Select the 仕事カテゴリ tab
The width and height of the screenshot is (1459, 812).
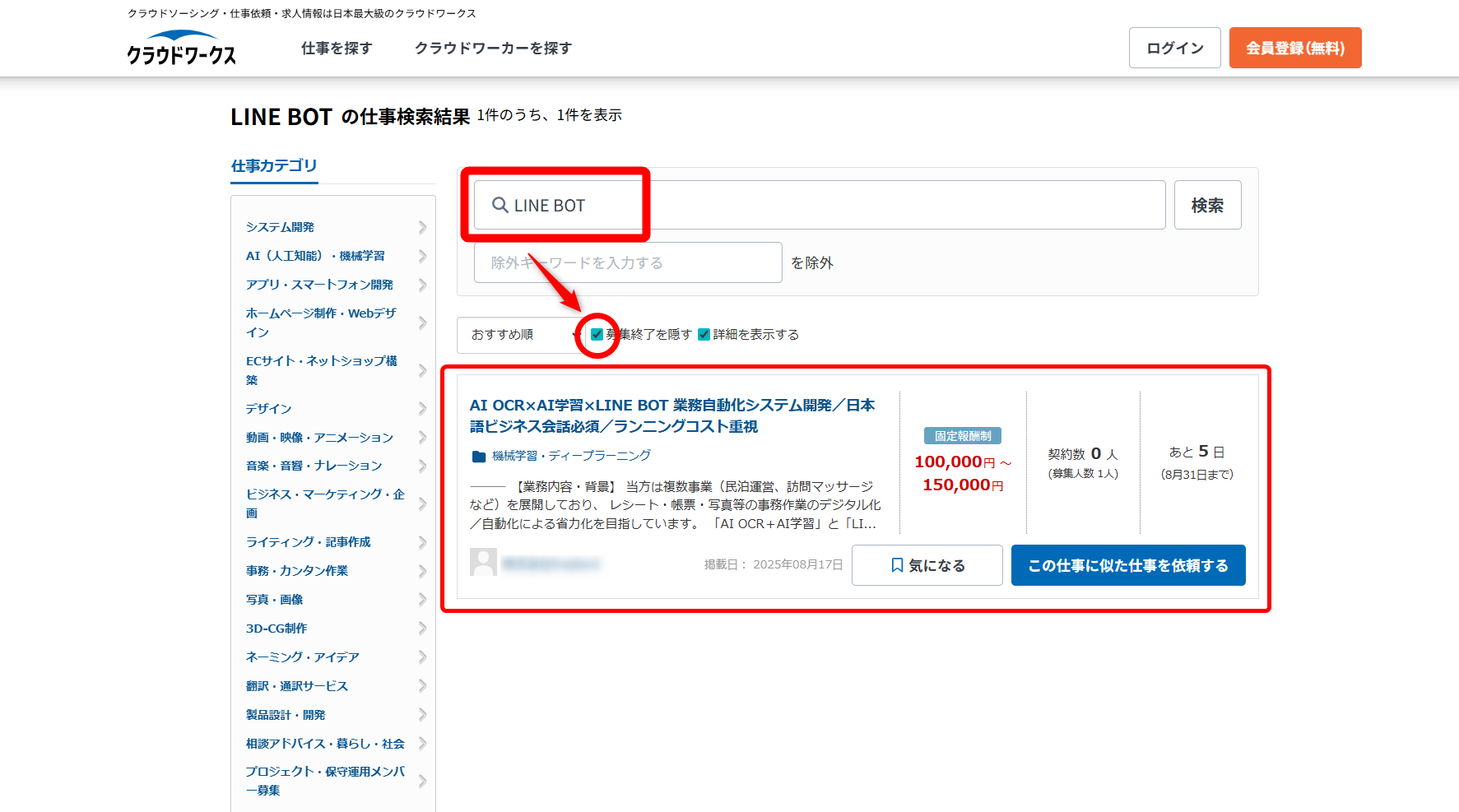(x=274, y=165)
